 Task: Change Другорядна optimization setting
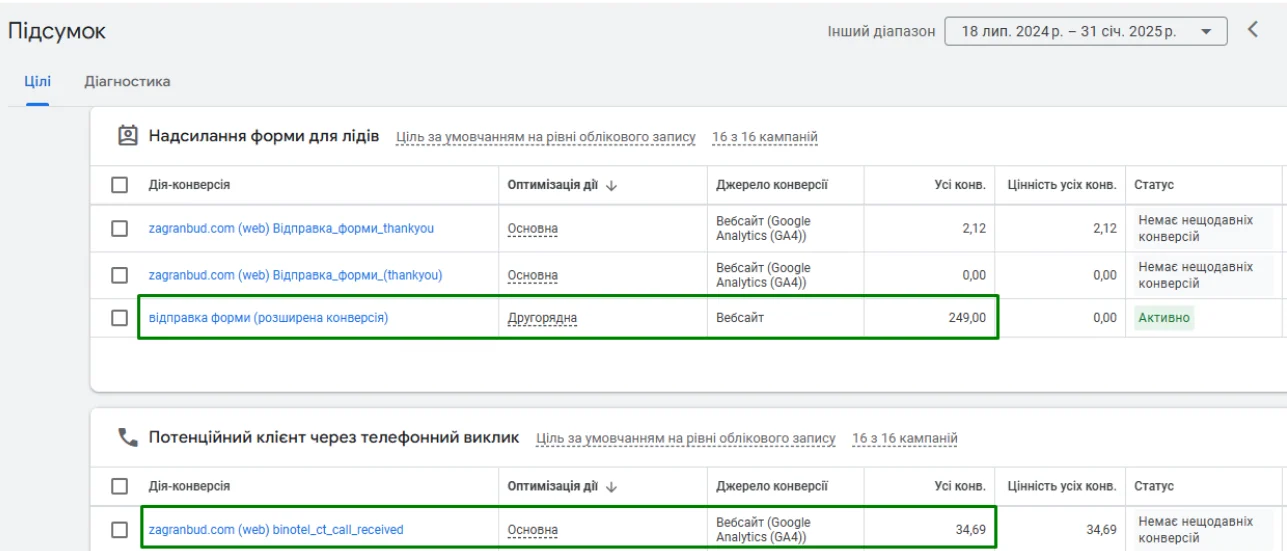[x=542, y=319]
